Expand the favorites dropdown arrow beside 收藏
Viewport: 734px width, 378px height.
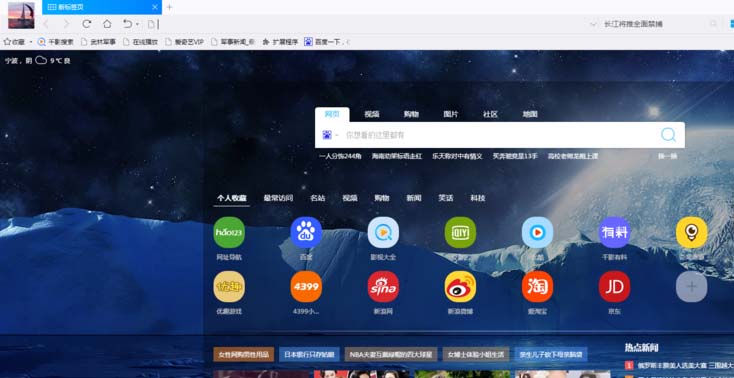tap(31, 42)
